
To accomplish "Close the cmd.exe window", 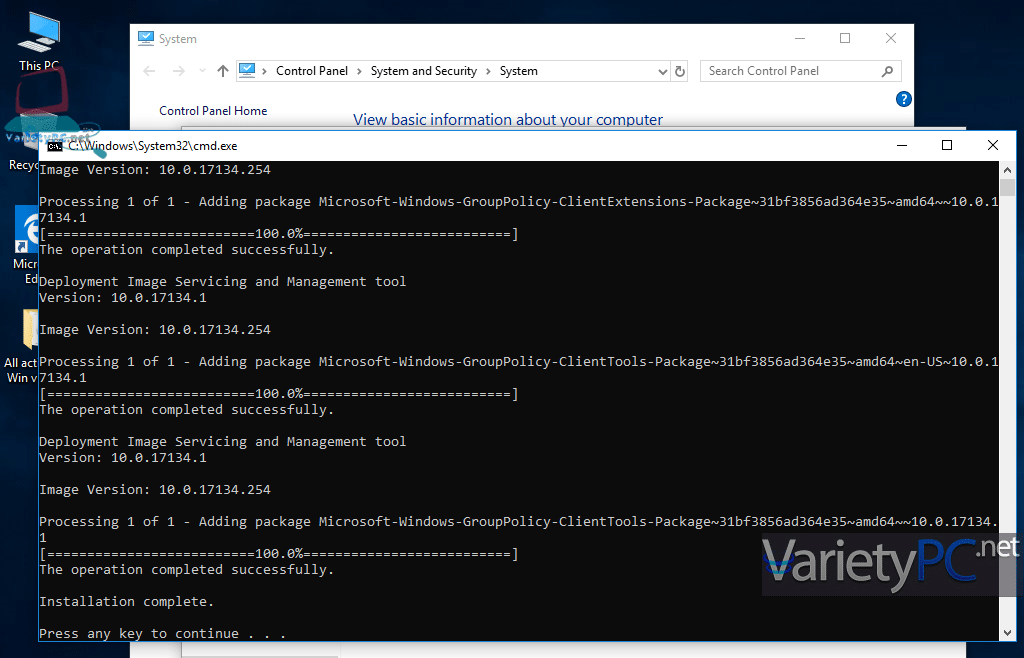I will coord(993,146).
